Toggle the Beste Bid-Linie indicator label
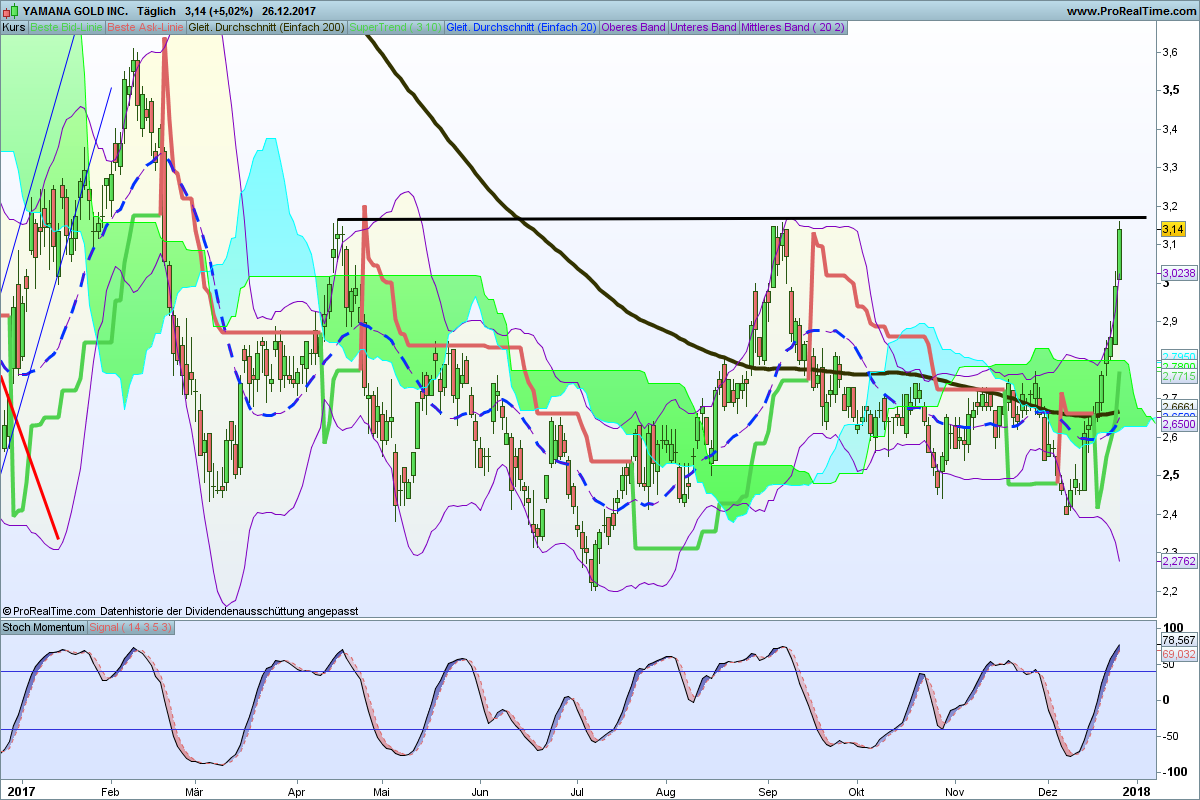 point(65,27)
